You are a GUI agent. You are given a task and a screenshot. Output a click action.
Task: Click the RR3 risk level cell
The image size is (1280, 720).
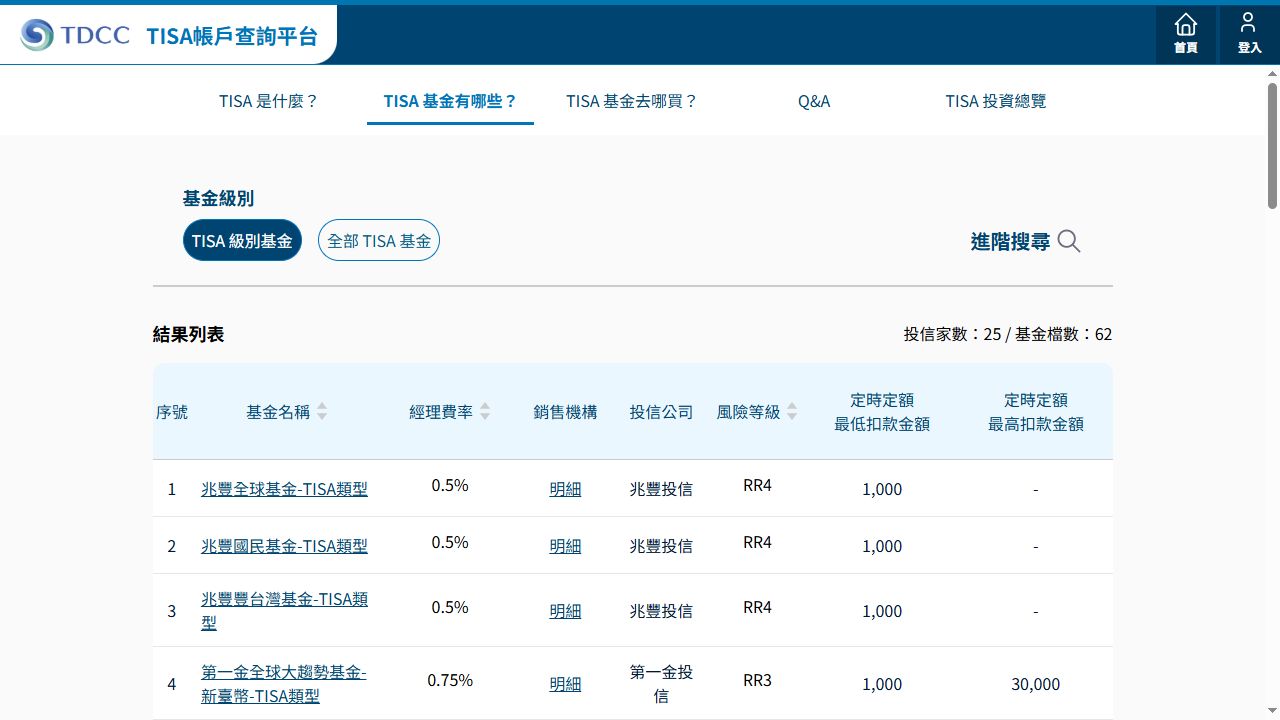(758, 680)
